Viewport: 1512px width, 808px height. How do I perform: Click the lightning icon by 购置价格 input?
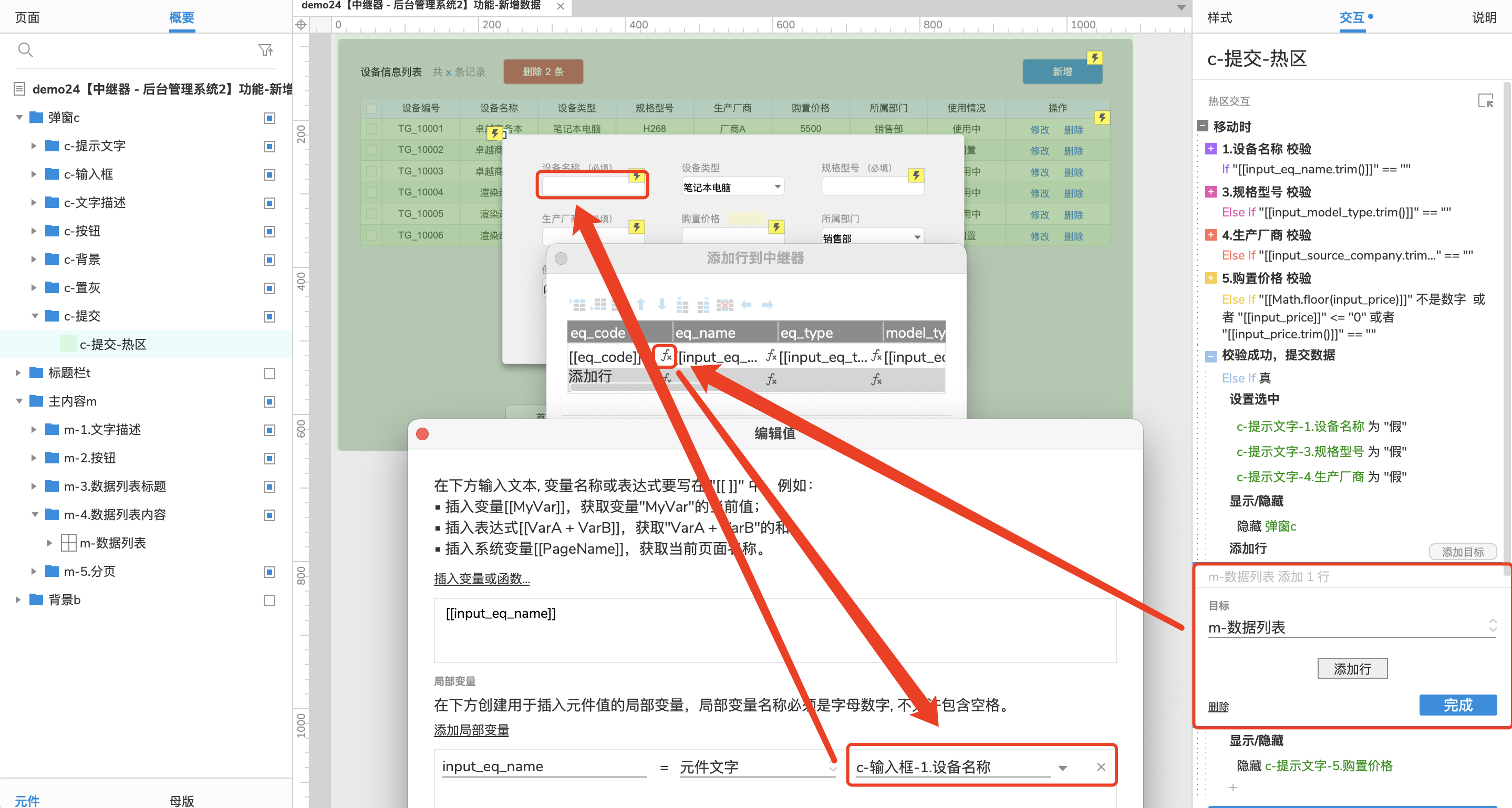[x=776, y=226]
